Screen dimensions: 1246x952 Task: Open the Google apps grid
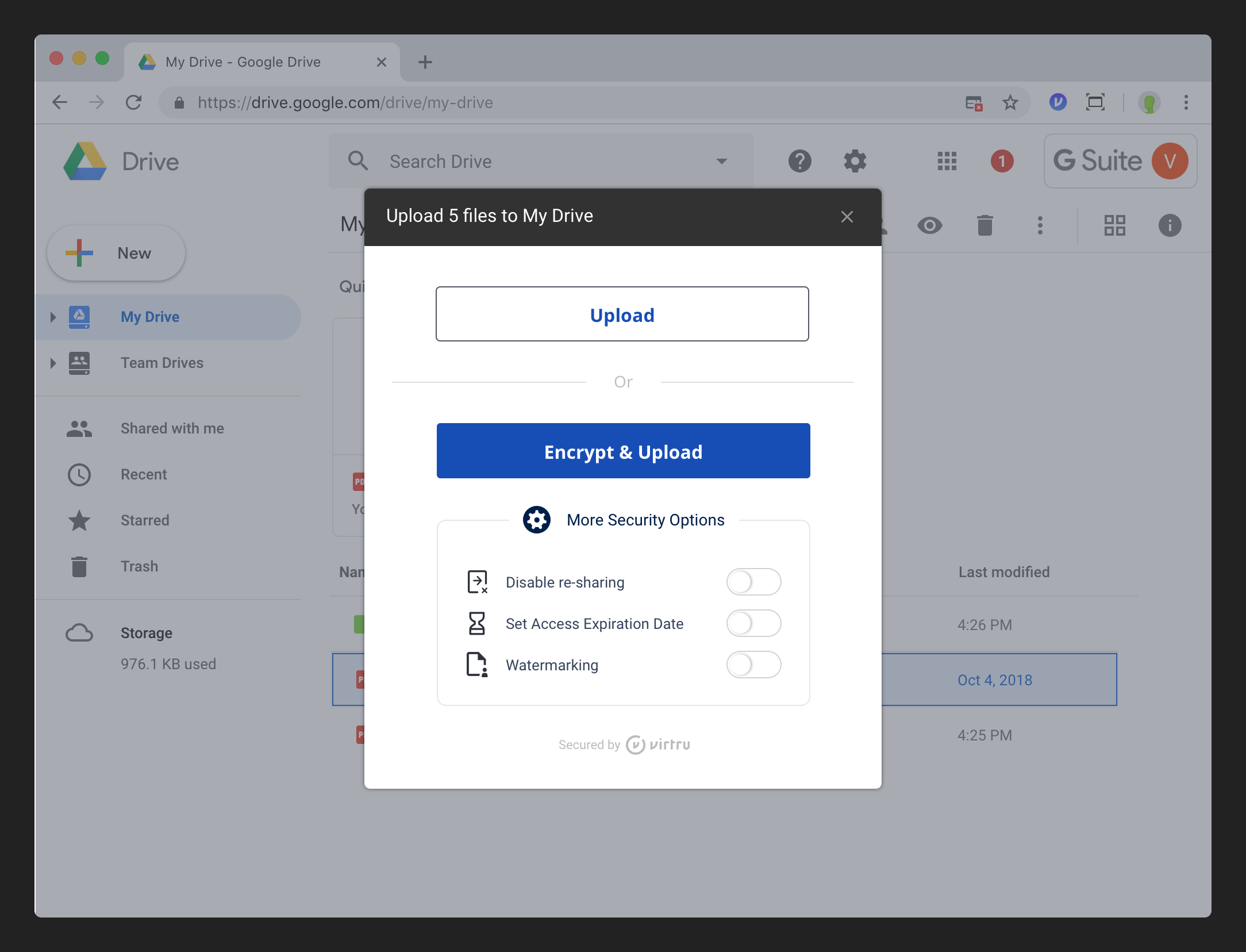point(947,161)
